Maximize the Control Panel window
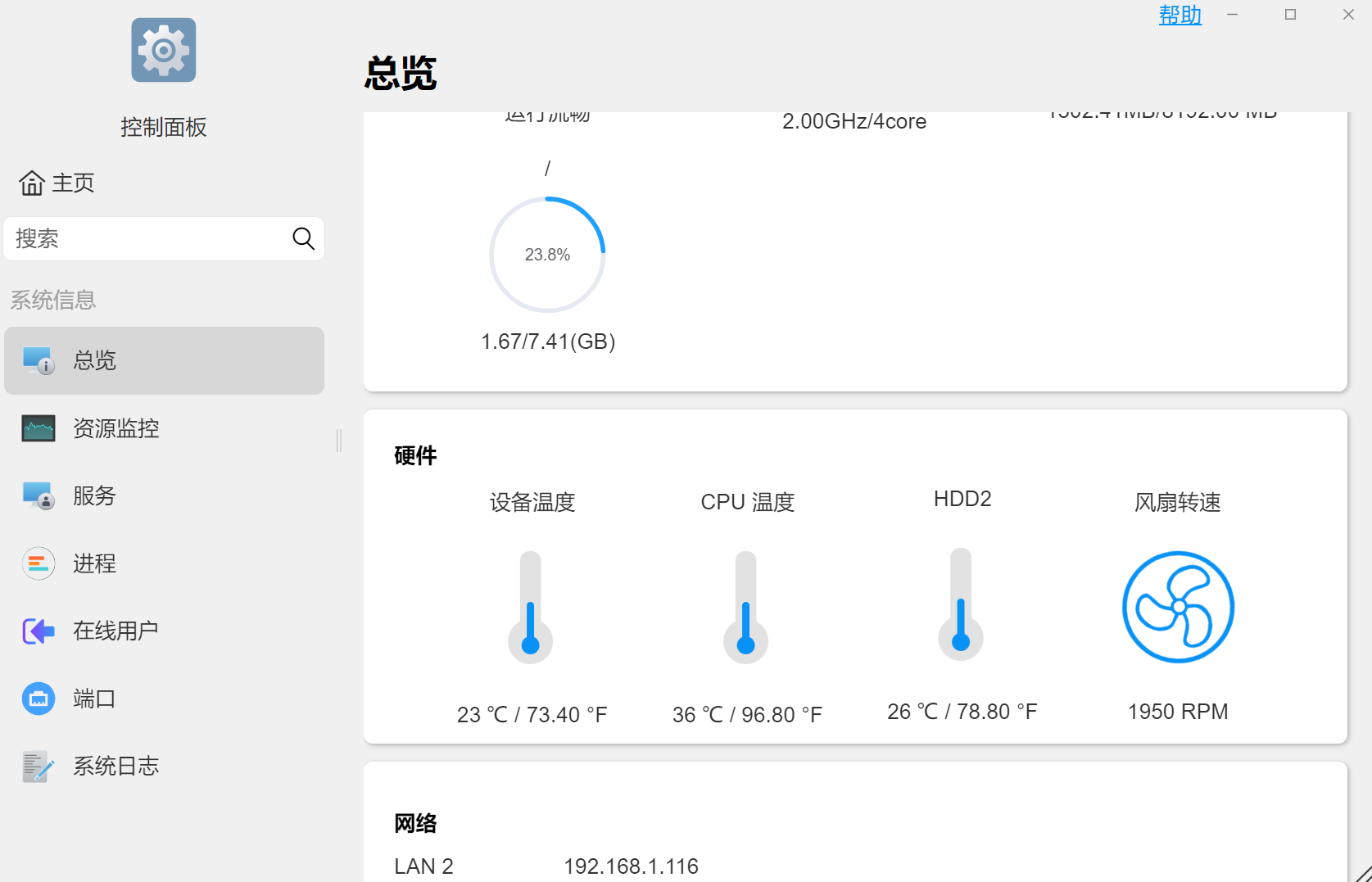Viewport: 1372px width, 882px height. click(x=1290, y=15)
